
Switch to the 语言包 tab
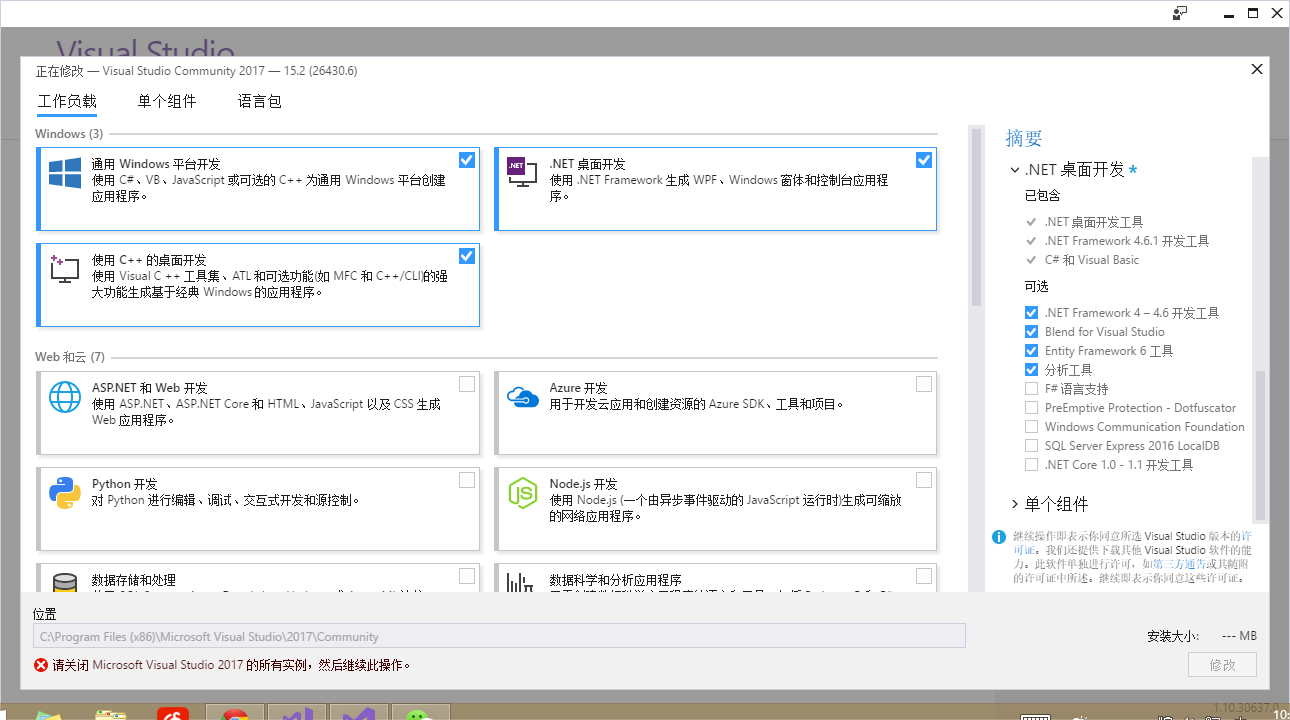(x=260, y=102)
